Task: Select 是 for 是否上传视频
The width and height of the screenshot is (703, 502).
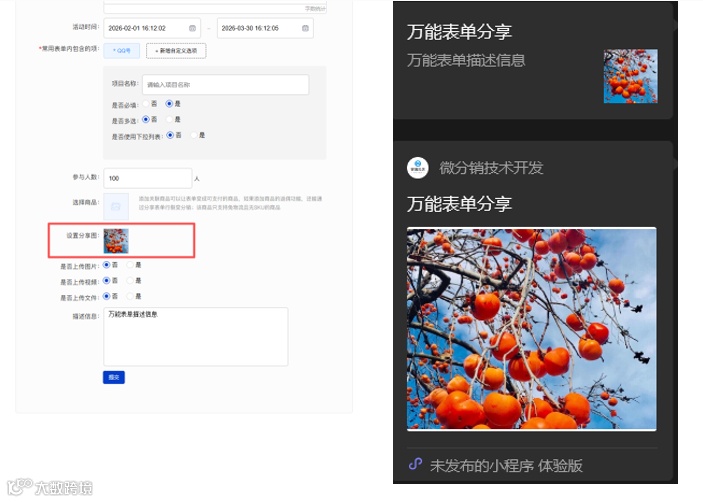Action: [x=130, y=281]
